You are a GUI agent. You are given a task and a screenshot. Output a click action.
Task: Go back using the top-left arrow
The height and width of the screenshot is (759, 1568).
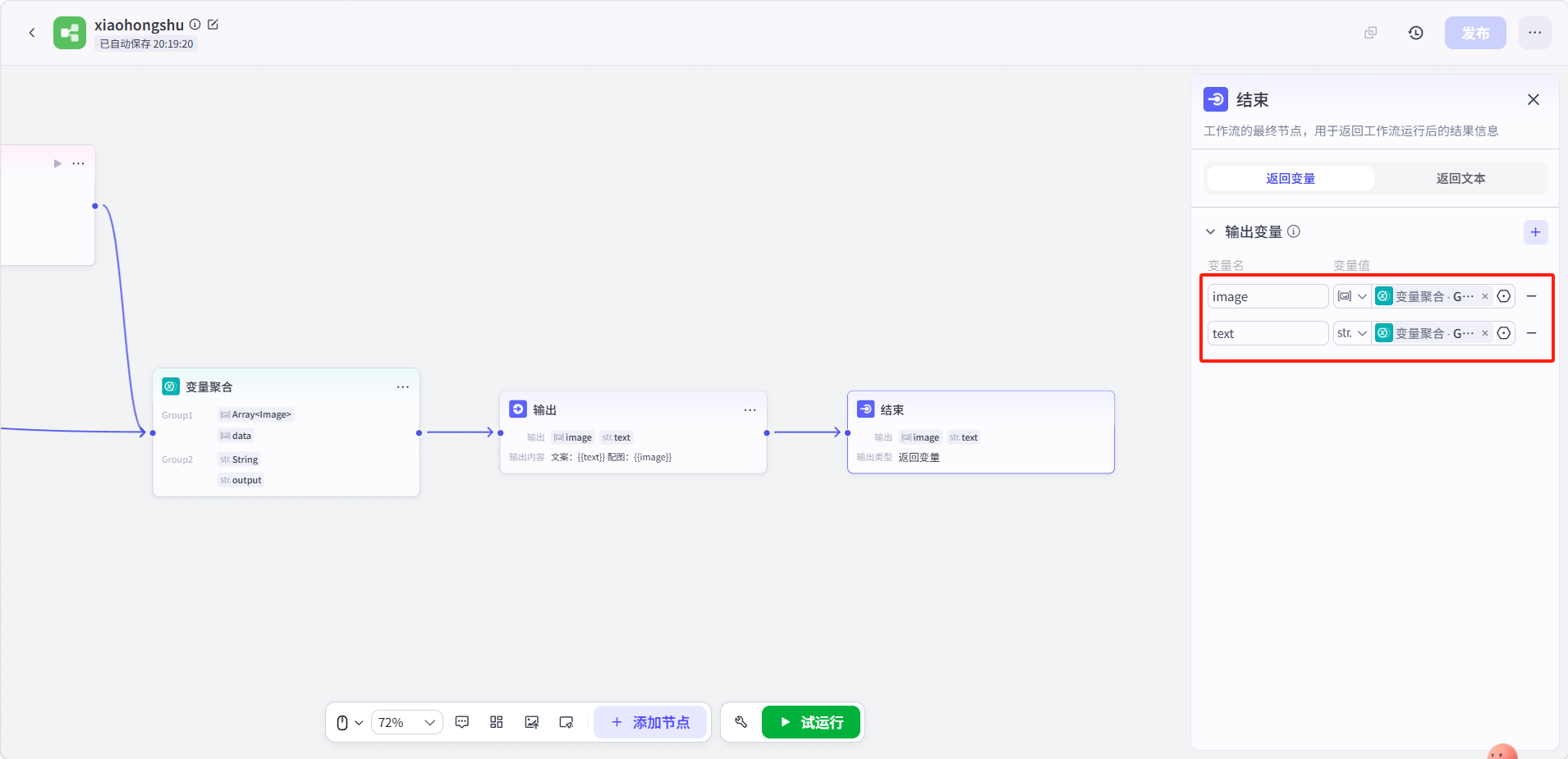point(32,33)
